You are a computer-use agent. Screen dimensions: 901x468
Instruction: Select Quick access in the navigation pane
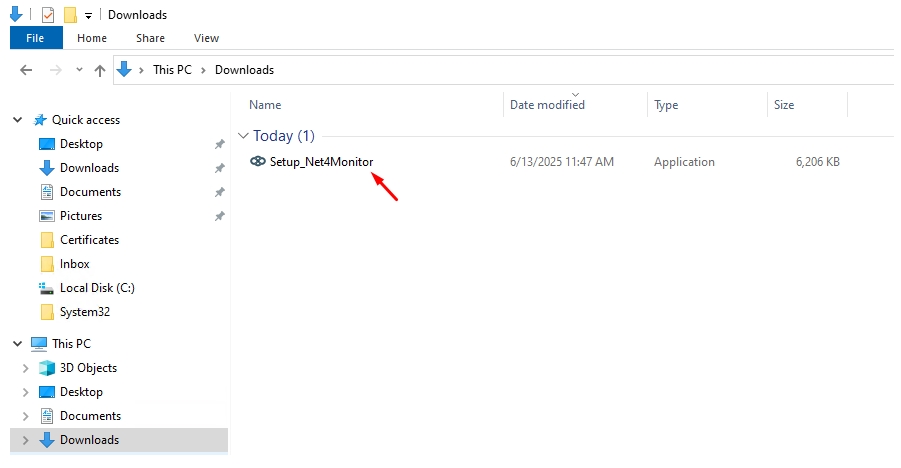coord(86,120)
